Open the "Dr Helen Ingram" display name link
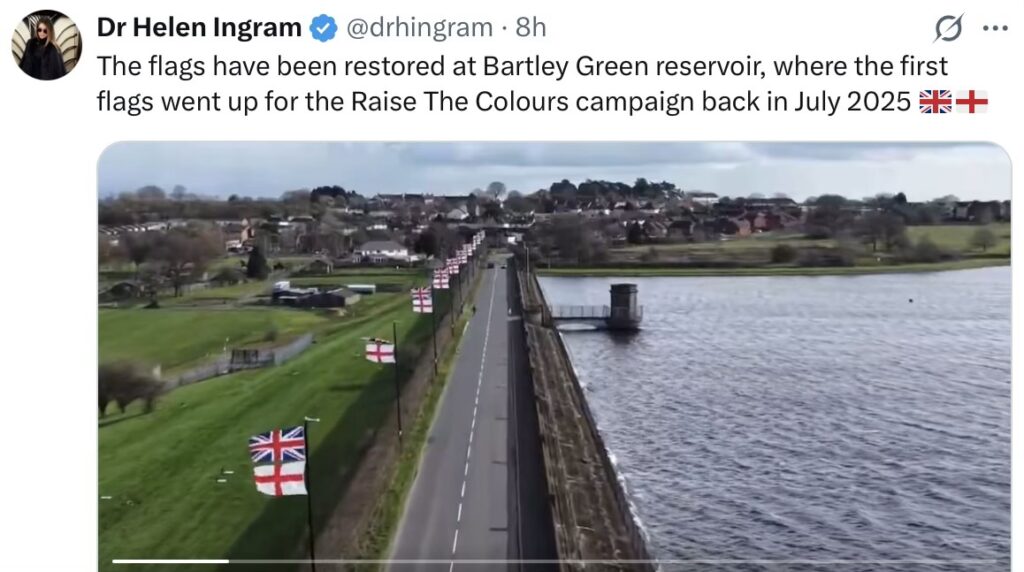The image size is (1024, 572). [x=199, y=27]
